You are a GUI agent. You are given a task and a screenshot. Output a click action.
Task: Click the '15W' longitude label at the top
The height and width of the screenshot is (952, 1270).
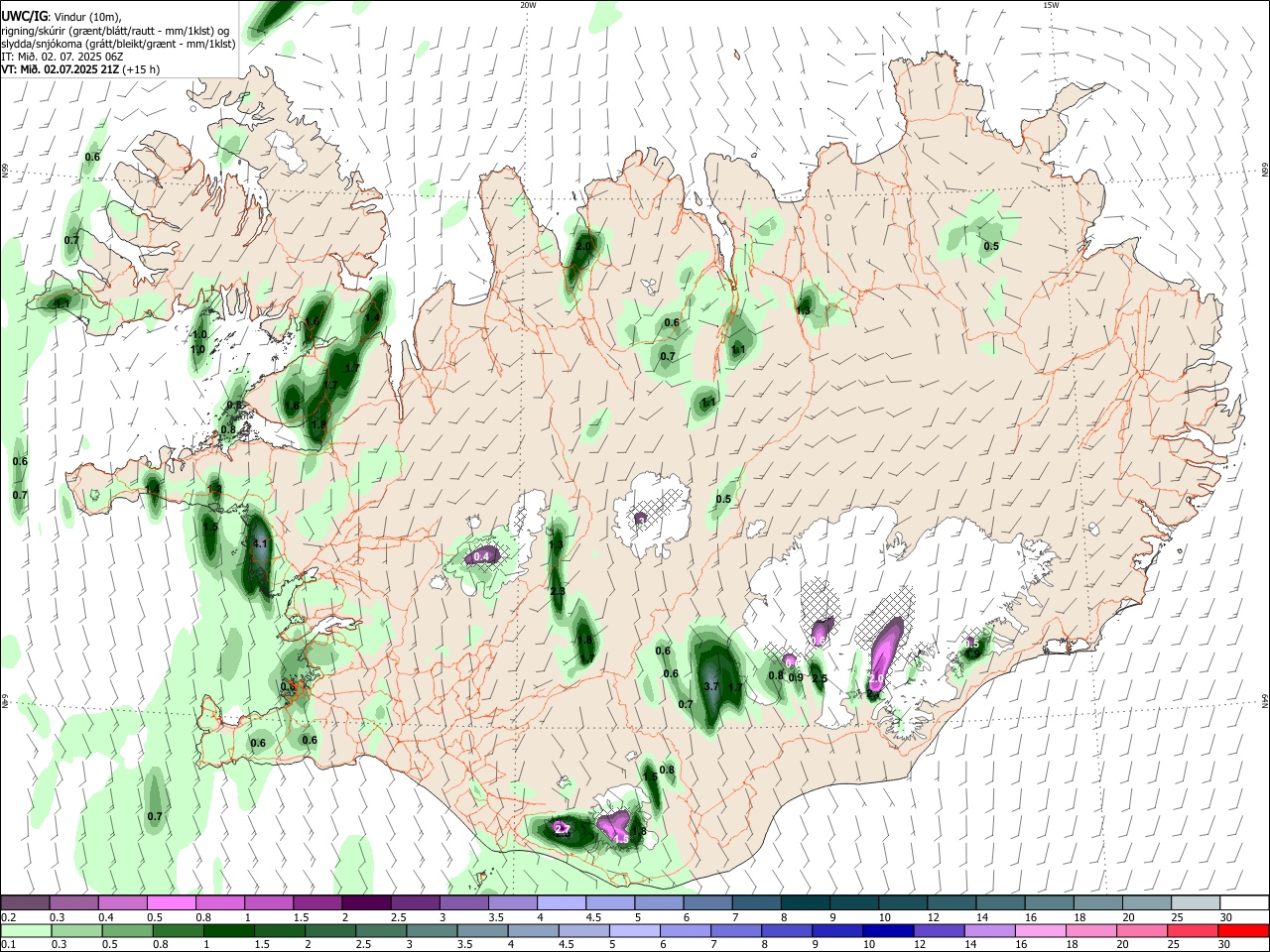[1051, 5]
